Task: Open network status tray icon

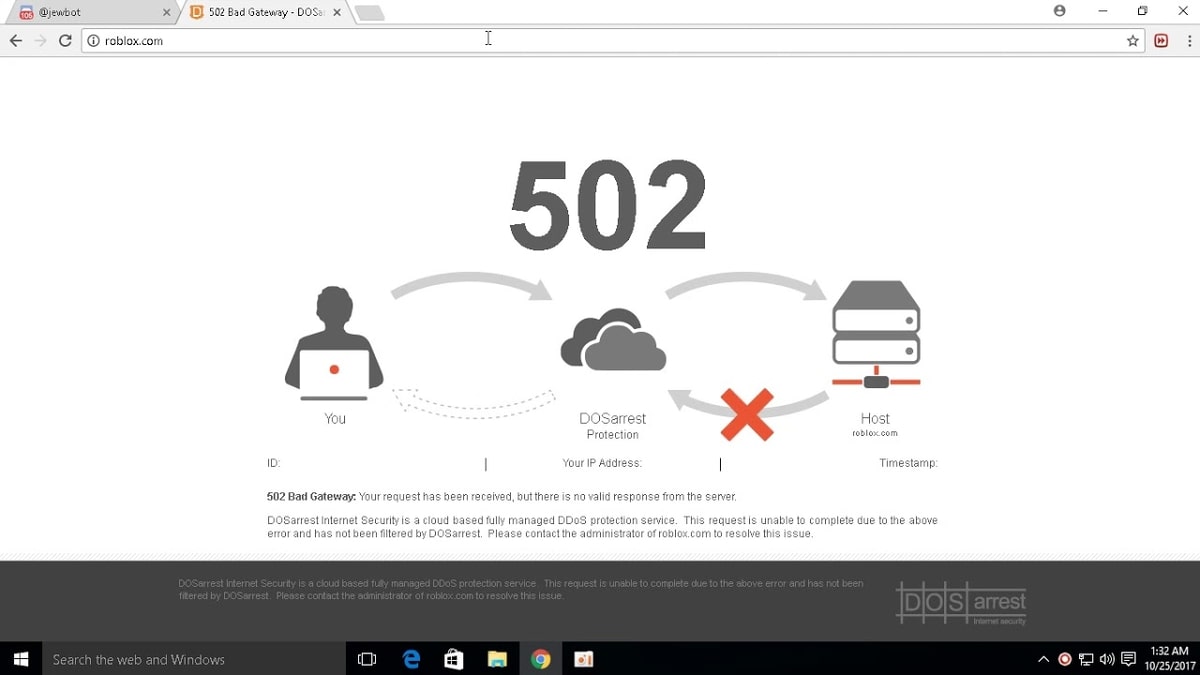Action: pos(1086,659)
